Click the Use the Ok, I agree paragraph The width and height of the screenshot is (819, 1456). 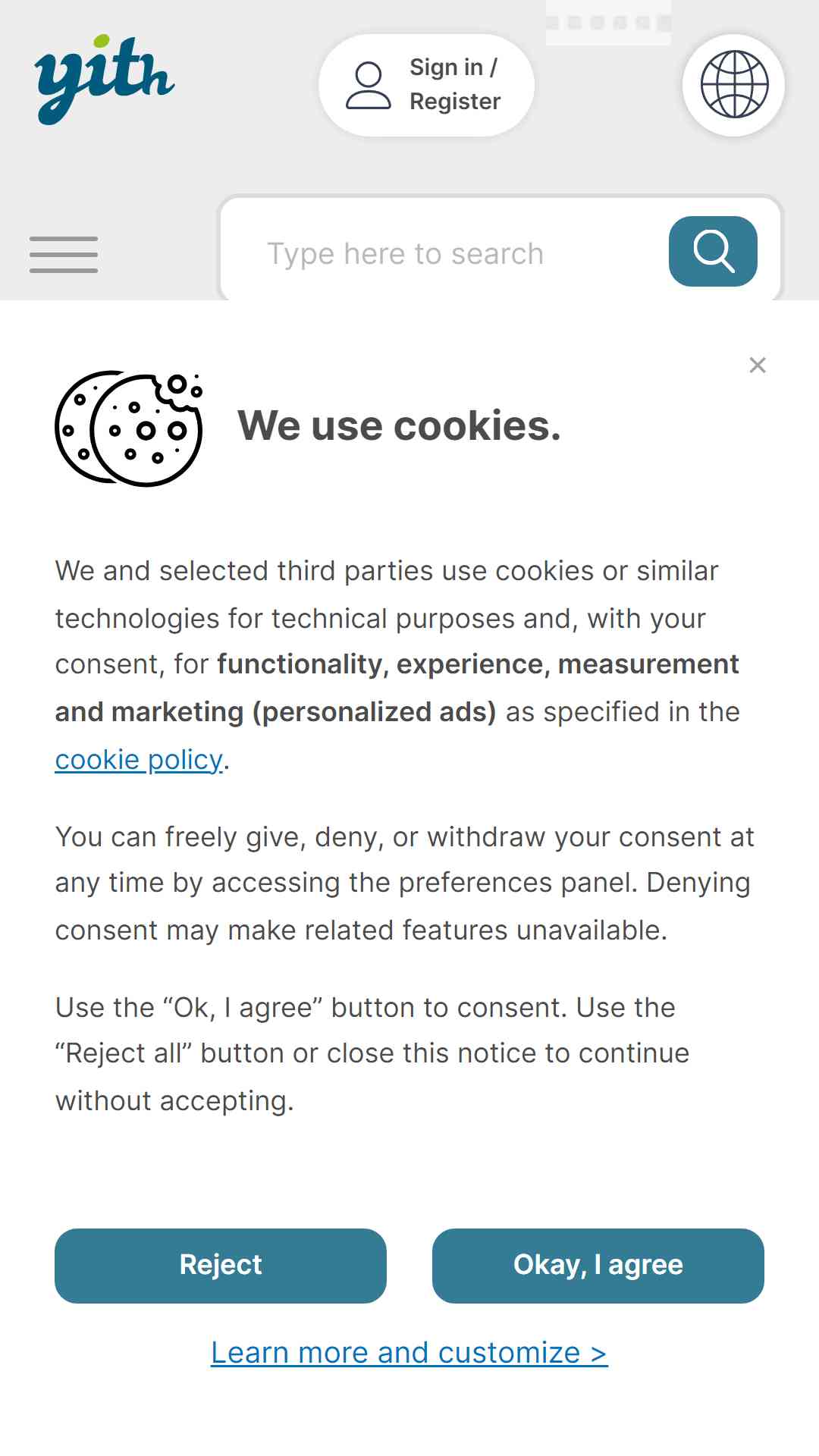[372, 1054]
